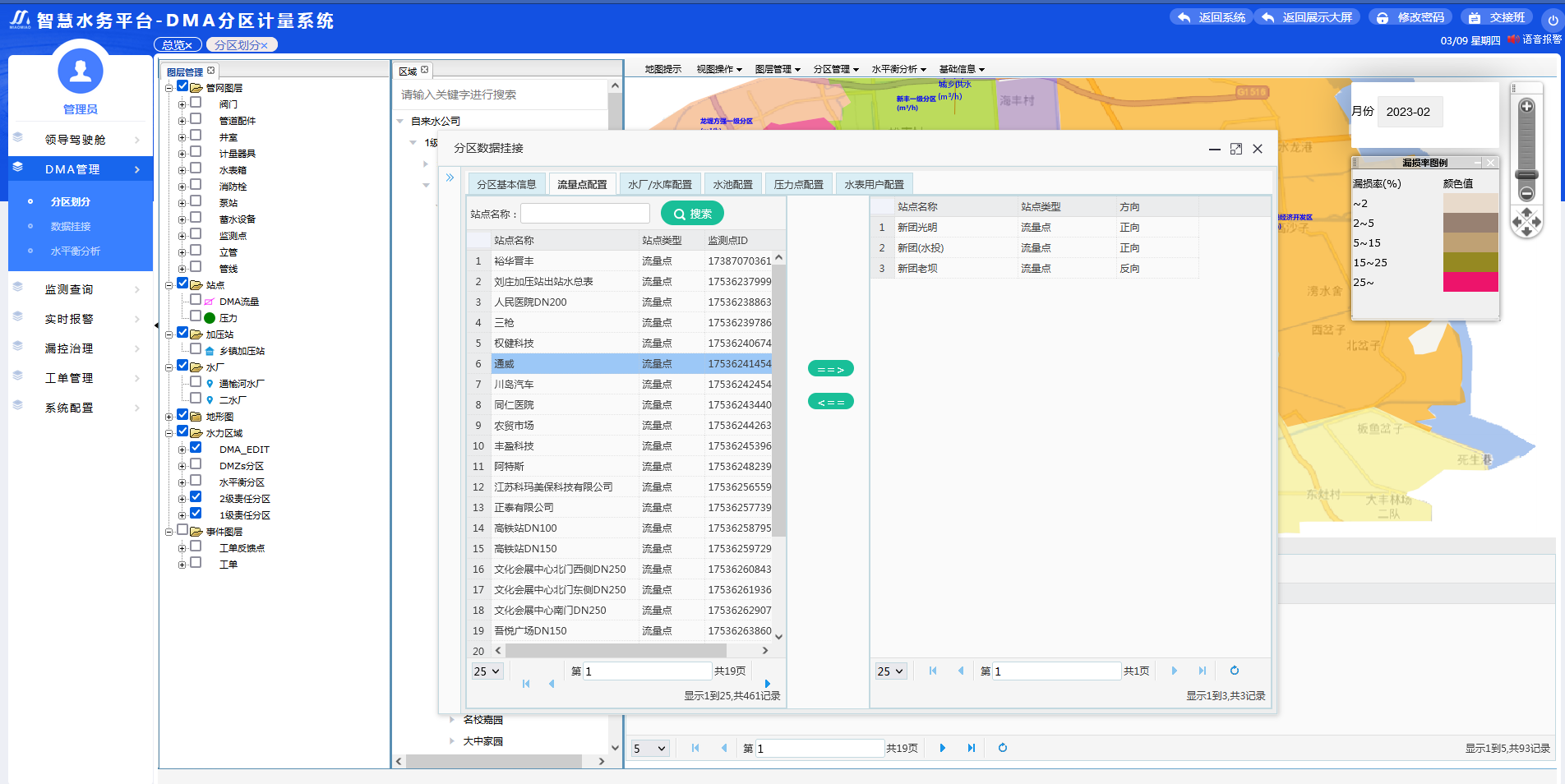Click the power logout icon
Viewport: 1565px width, 784px height.
[x=1553, y=20]
